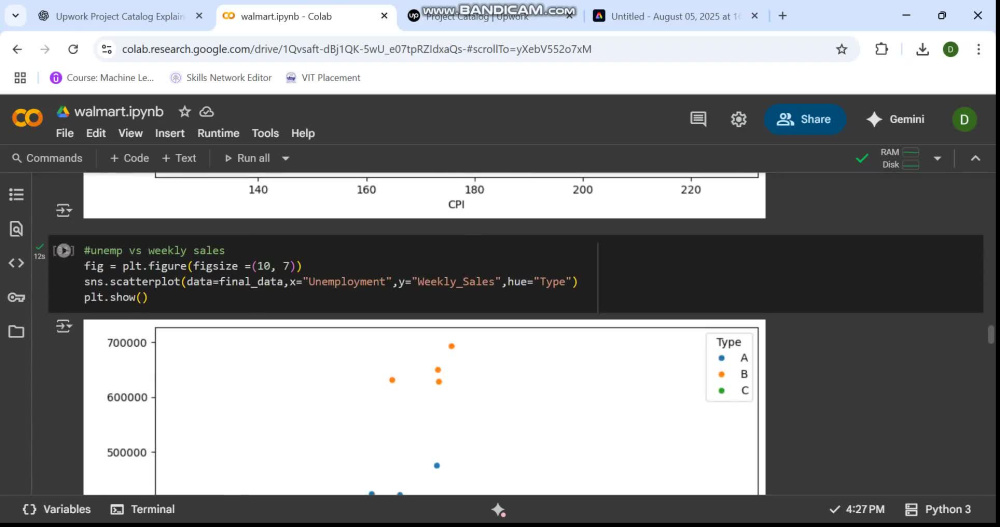Image resolution: width=1000 pixels, height=527 pixels.
Task: Open the apps grid in bookmarks bar
Action: point(20,78)
